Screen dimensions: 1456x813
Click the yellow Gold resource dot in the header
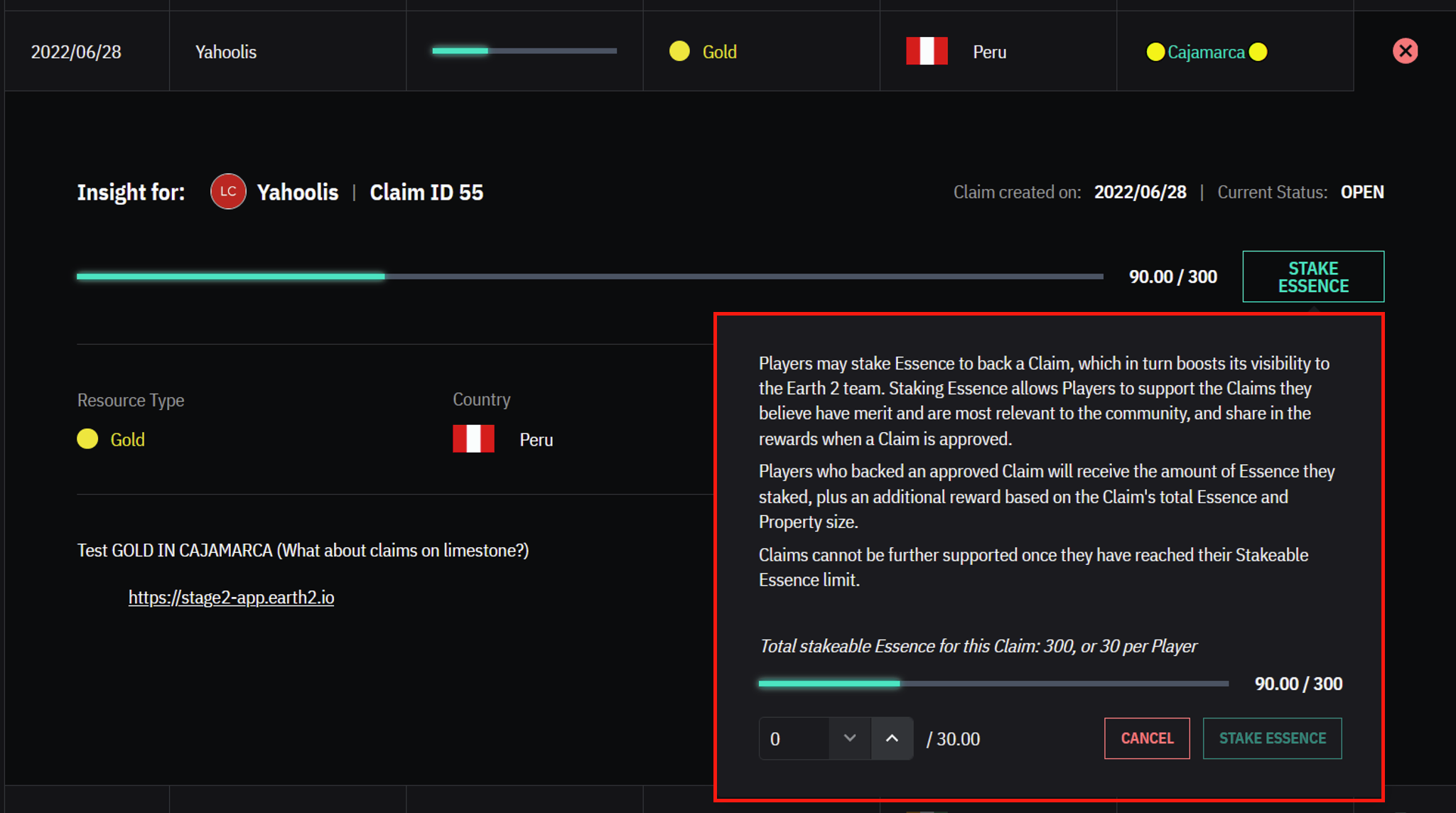[x=679, y=50]
